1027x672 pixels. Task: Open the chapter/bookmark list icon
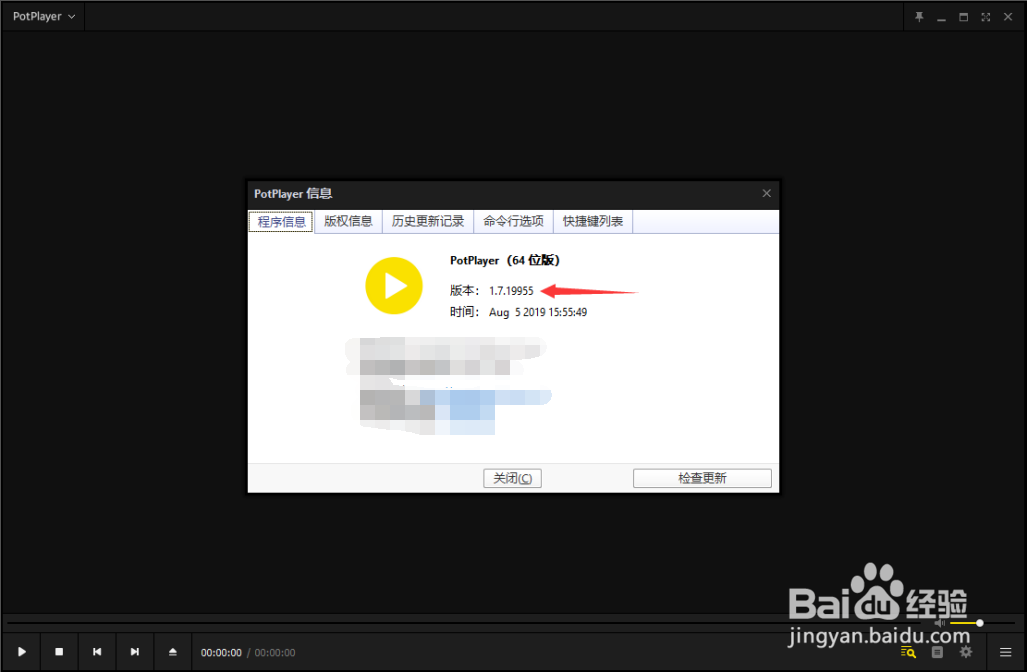pos(937,652)
